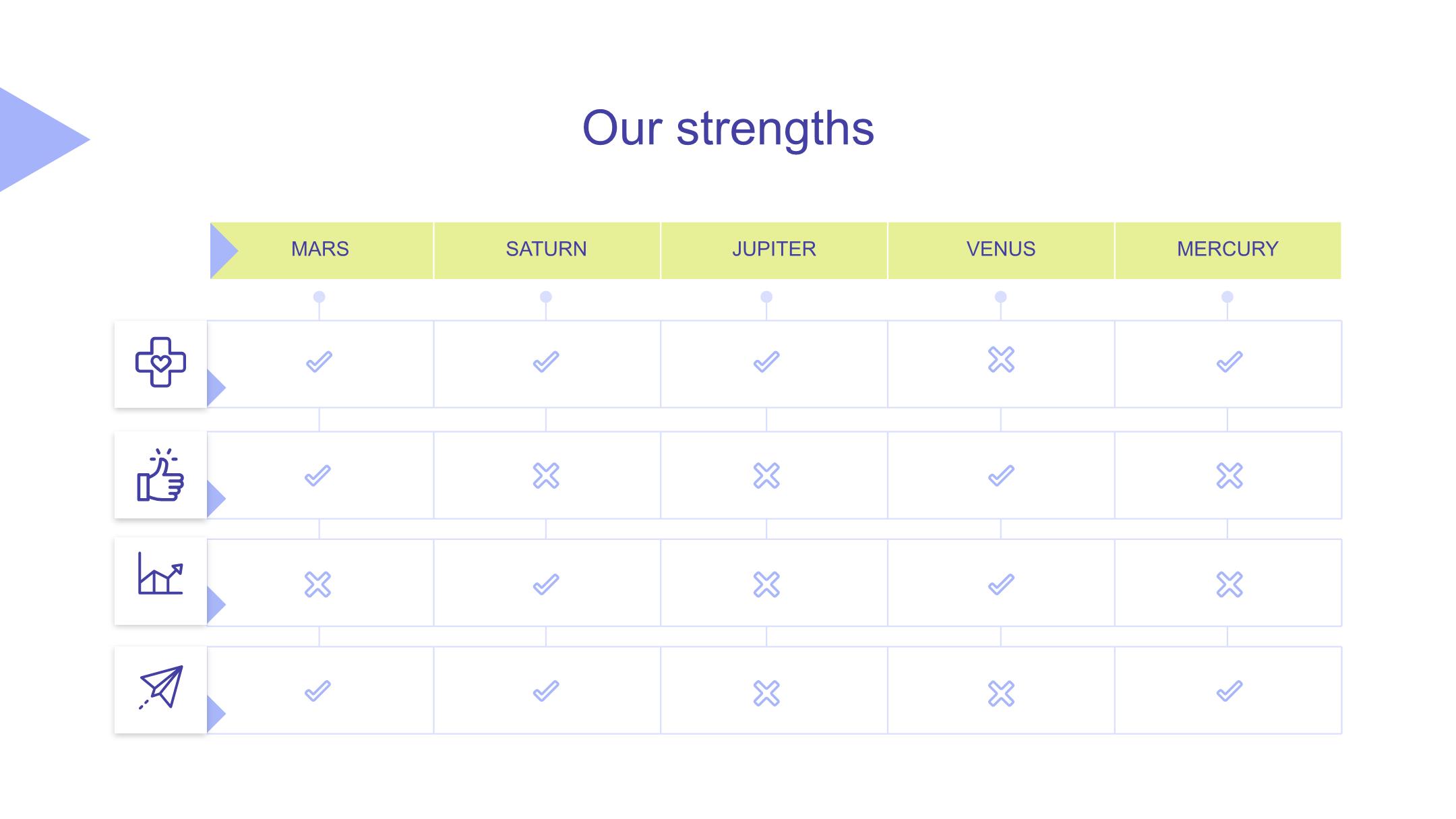
Task: Click the X mark under Jupiter, paper plane row
Action: coord(766,693)
